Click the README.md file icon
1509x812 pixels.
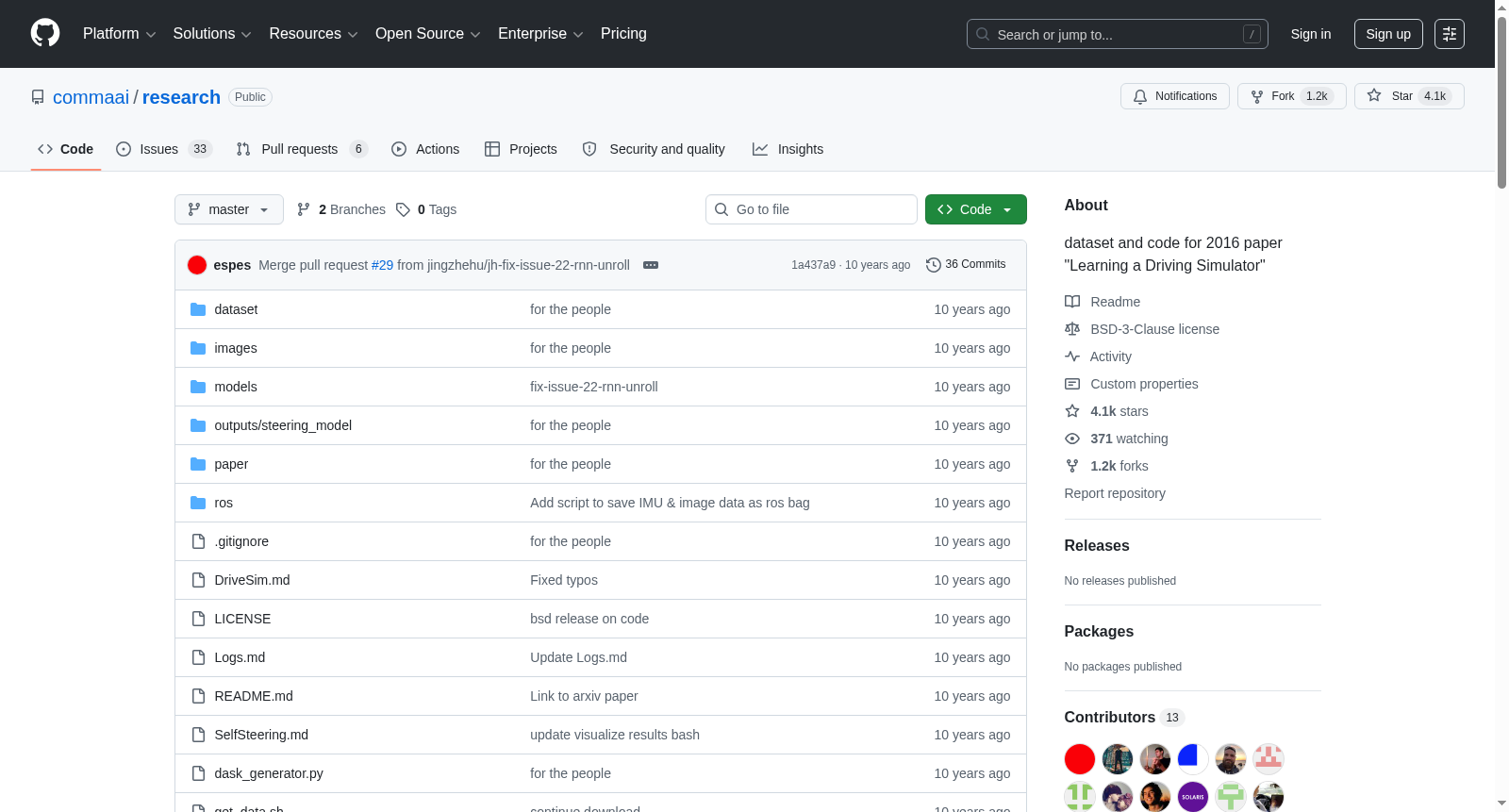[x=198, y=696]
